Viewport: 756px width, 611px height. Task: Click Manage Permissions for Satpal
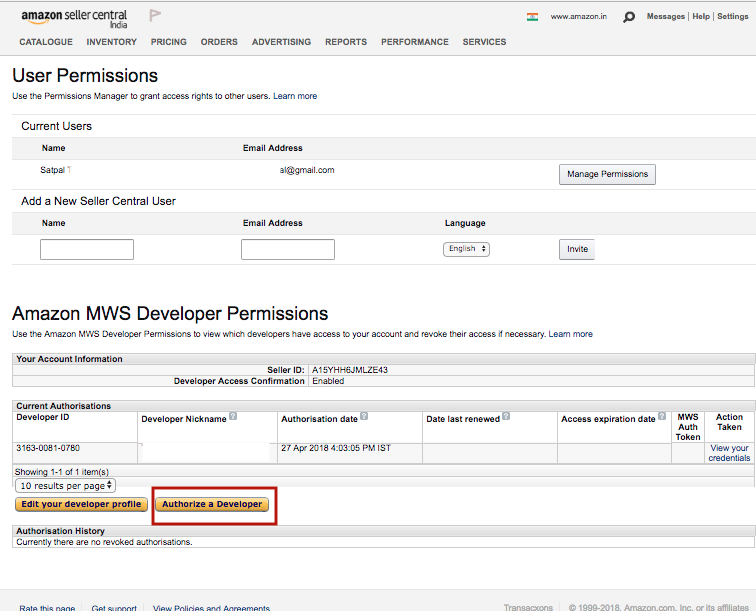[607, 174]
